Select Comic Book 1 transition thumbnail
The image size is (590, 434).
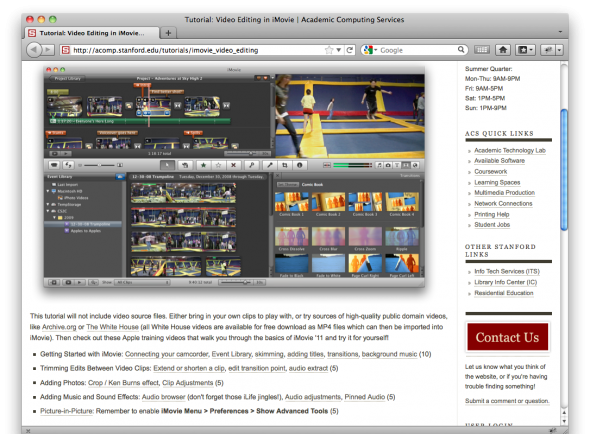292,202
